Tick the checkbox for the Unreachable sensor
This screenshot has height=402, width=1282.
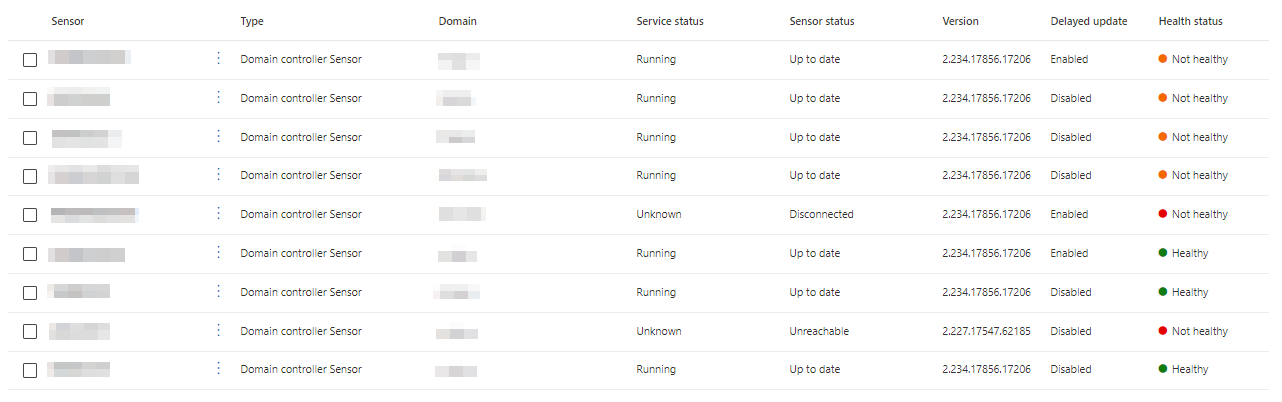click(30, 332)
